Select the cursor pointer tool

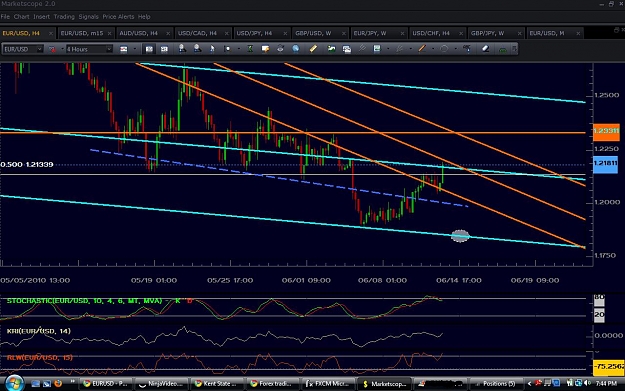click(212, 49)
